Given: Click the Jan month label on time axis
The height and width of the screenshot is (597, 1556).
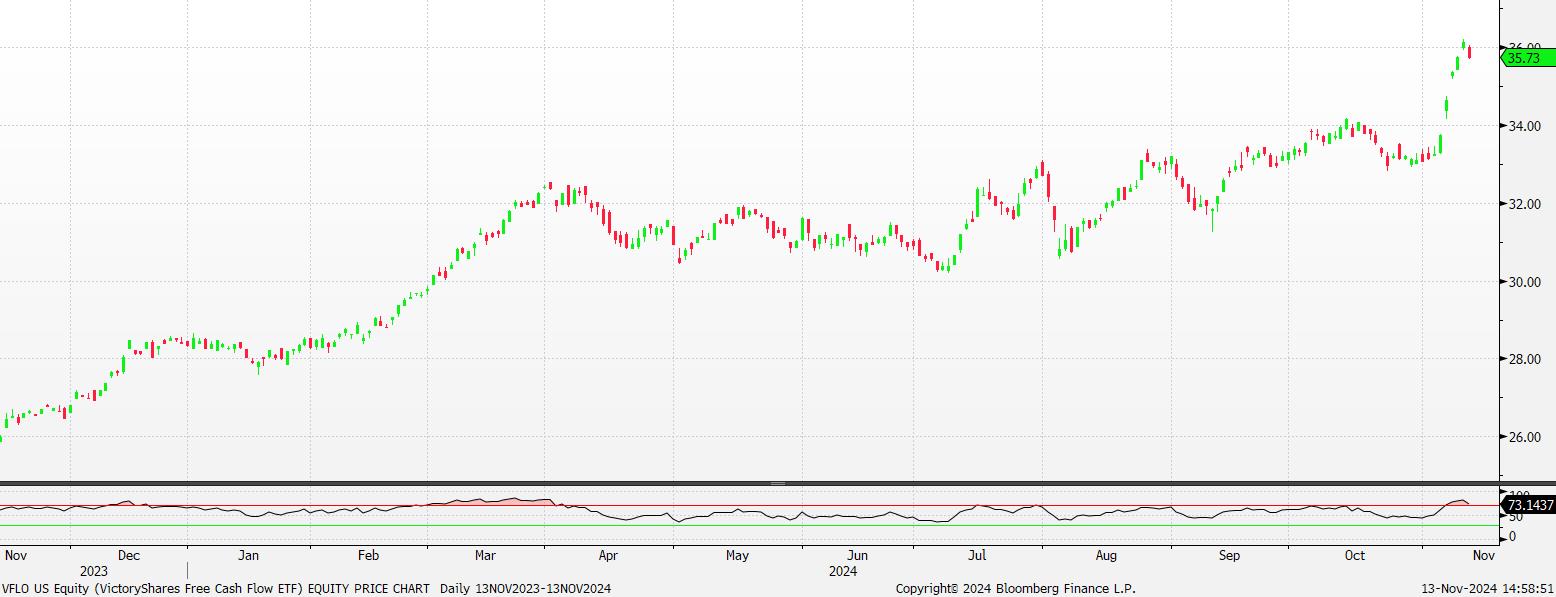Looking at the screenshot, I should pyautogui.click(x=248, y=554).
